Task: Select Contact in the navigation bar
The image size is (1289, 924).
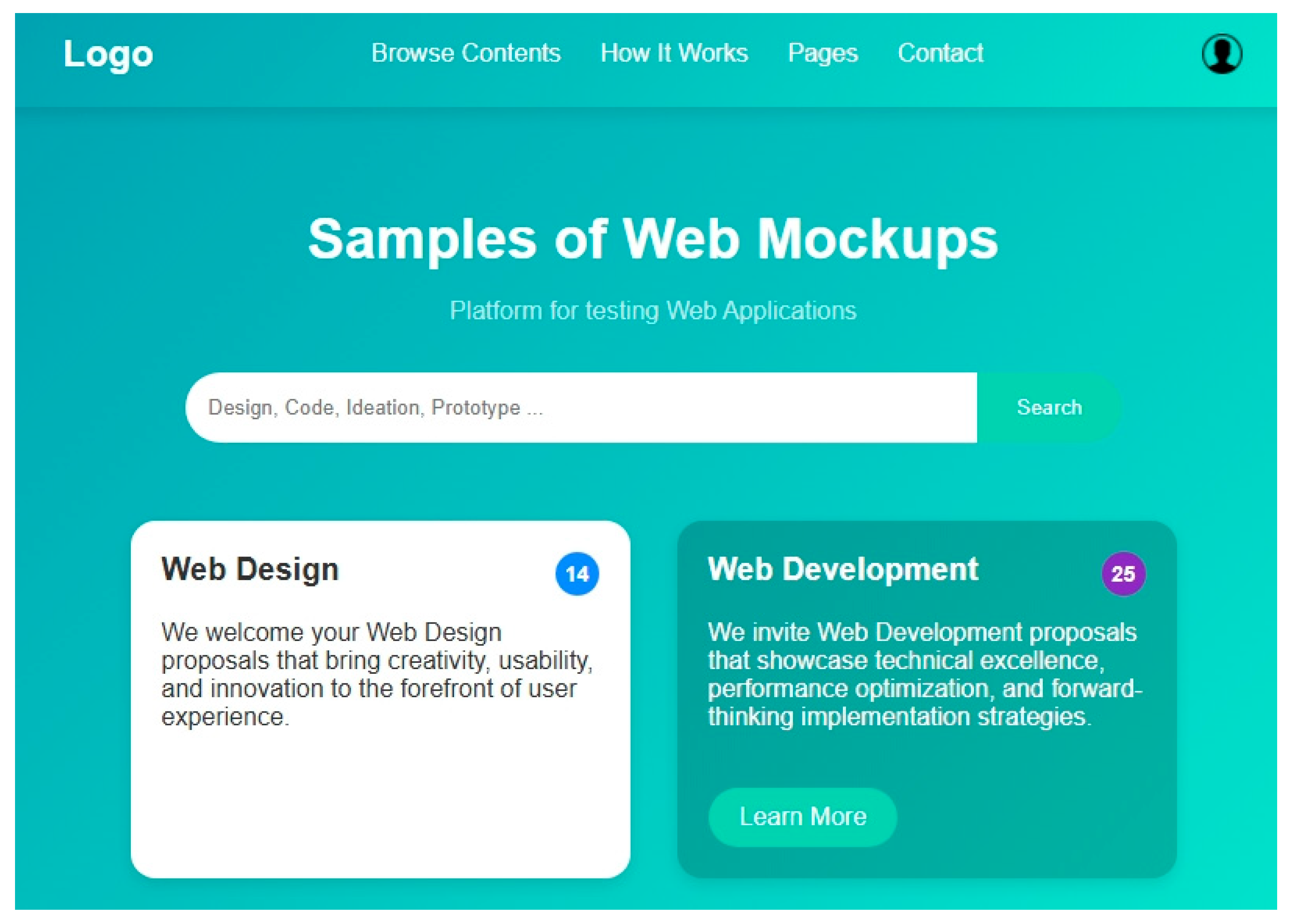Action: pos(940,53)
